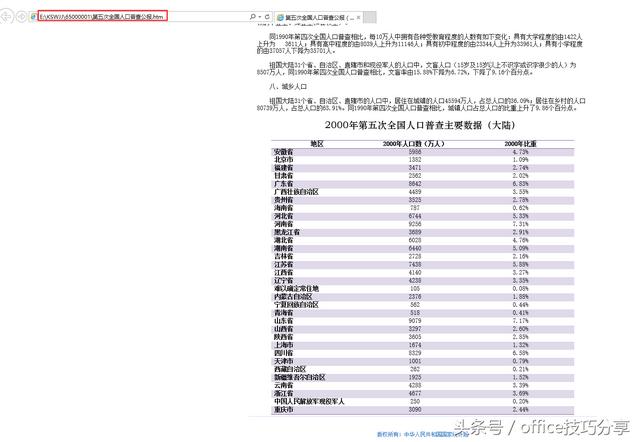The height and width of the screenshot is (442, 640).
Task: Click the 2.91% share value for 黑龙江省
Action: (x=520, y=232)
